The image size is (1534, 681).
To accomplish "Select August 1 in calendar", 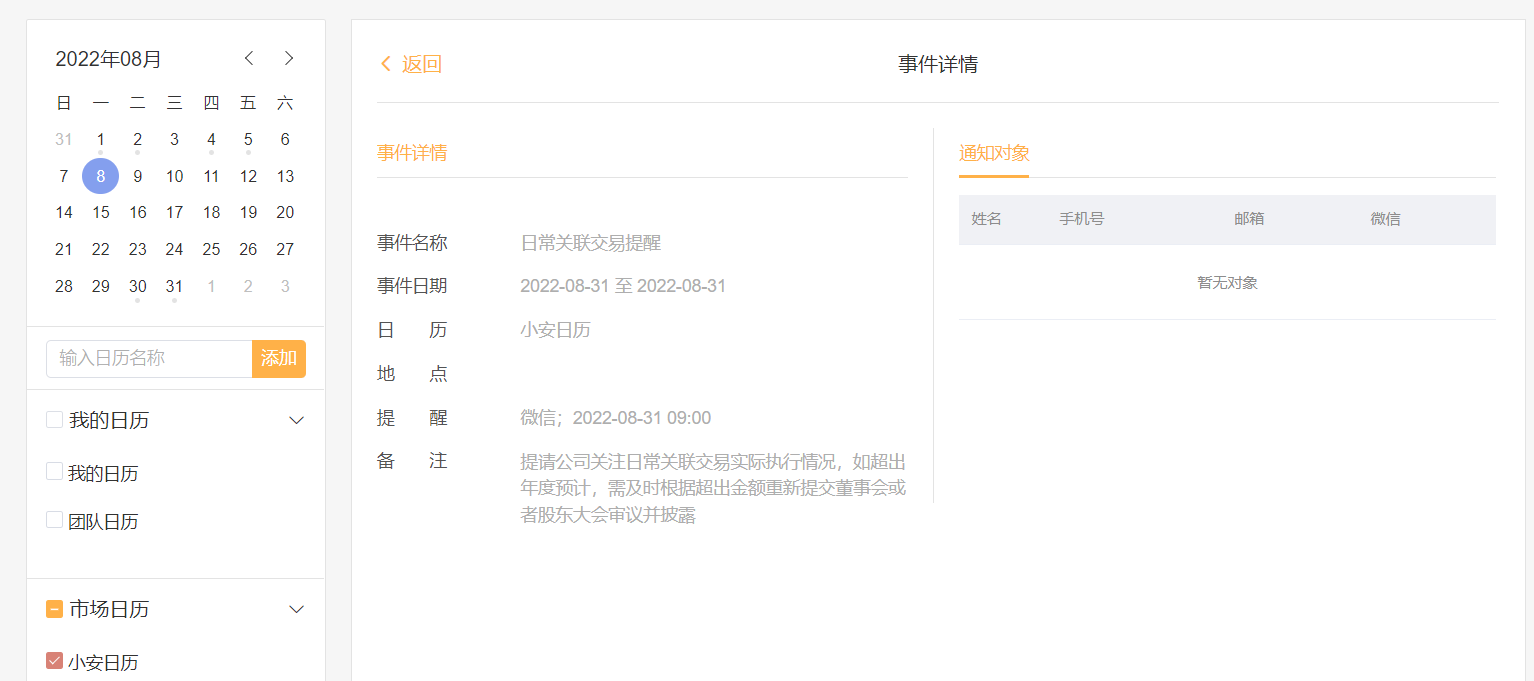I will click(101, 139).
